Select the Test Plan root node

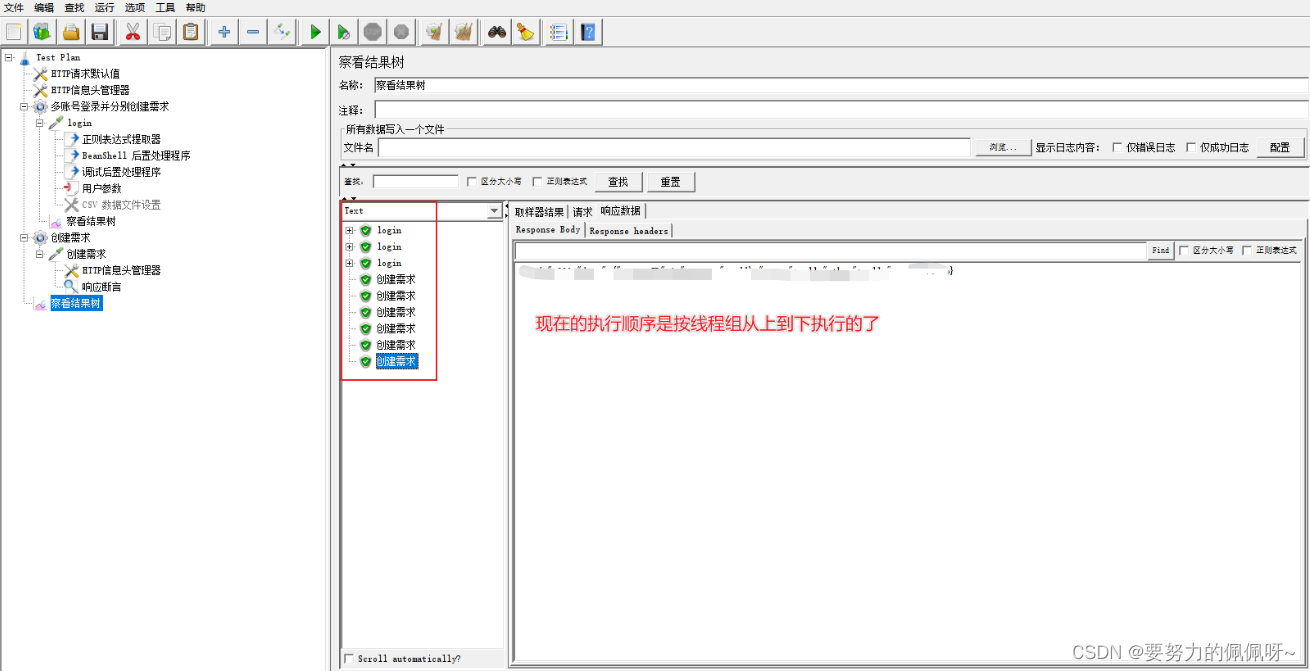(58, 58)
